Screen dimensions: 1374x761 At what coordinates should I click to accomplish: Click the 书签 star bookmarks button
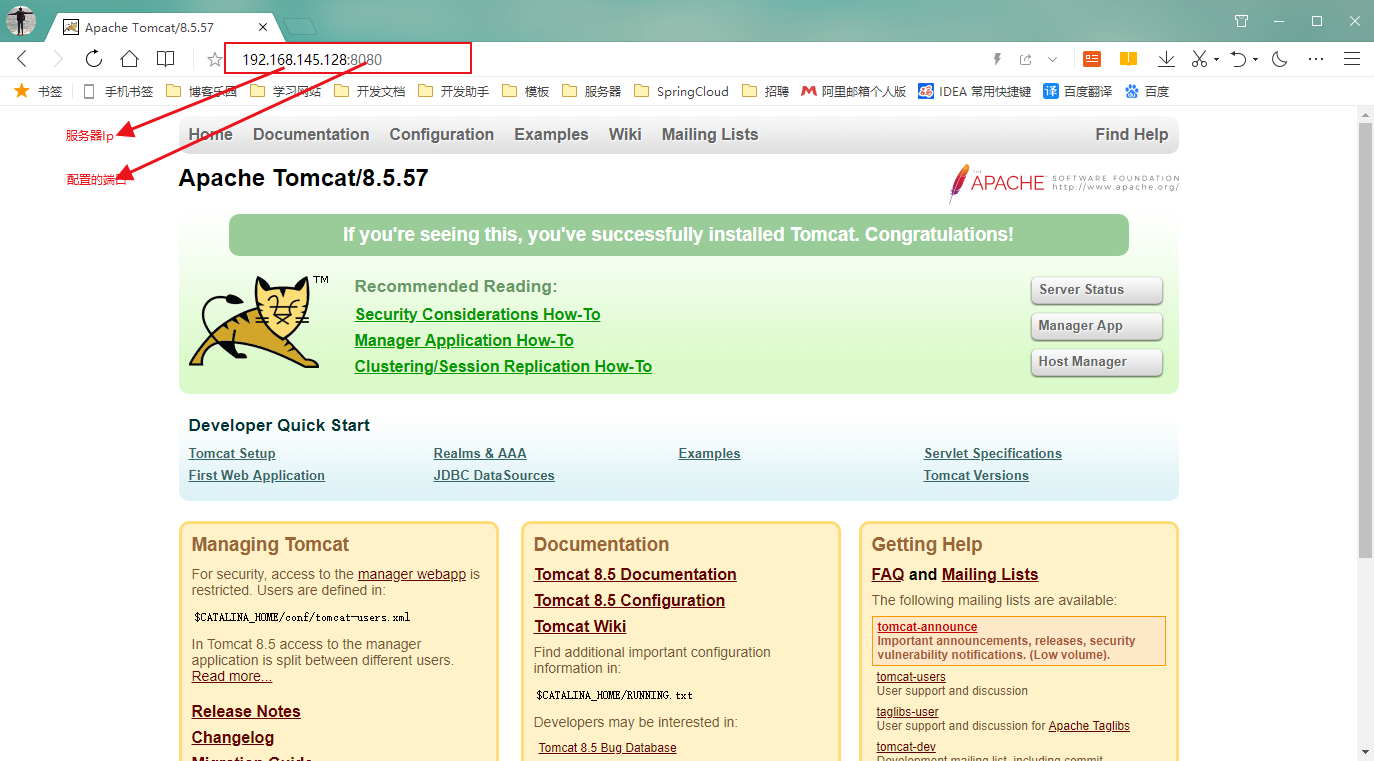38,91
